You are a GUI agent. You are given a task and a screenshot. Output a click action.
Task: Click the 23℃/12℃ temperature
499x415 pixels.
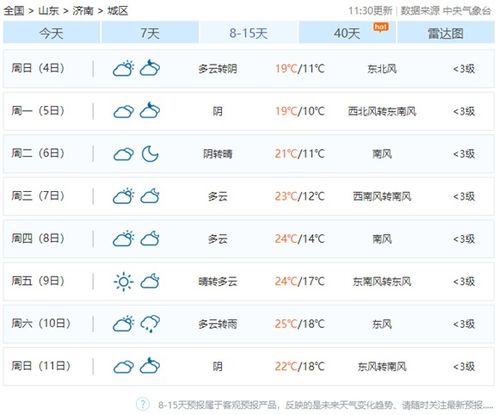pos(300,196)
